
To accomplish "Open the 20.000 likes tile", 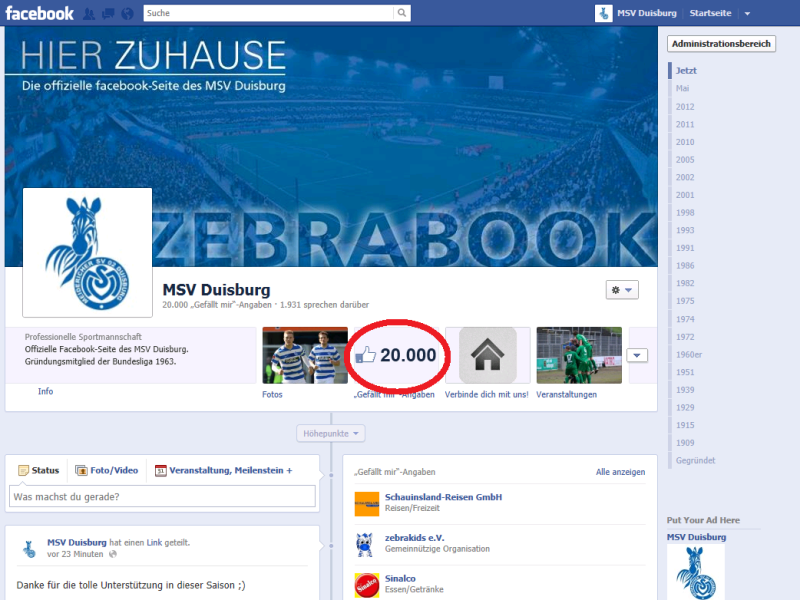I will [x=396, y=355].
